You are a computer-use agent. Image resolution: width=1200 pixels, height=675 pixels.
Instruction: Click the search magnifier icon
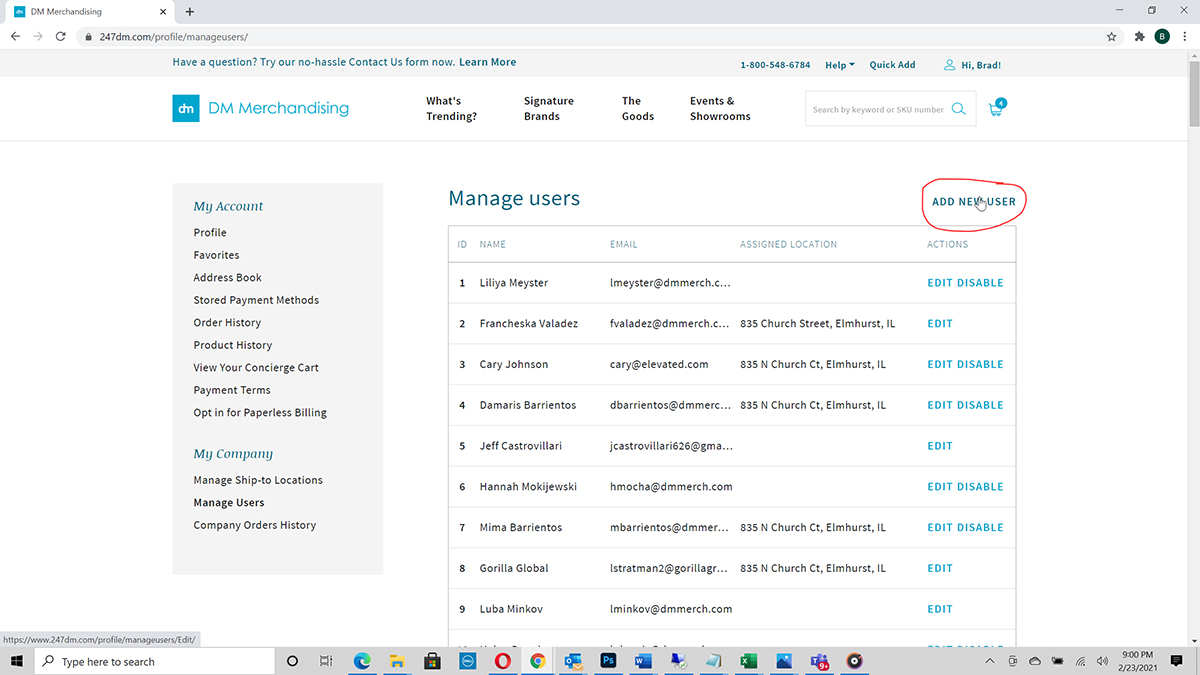(958, 109)
